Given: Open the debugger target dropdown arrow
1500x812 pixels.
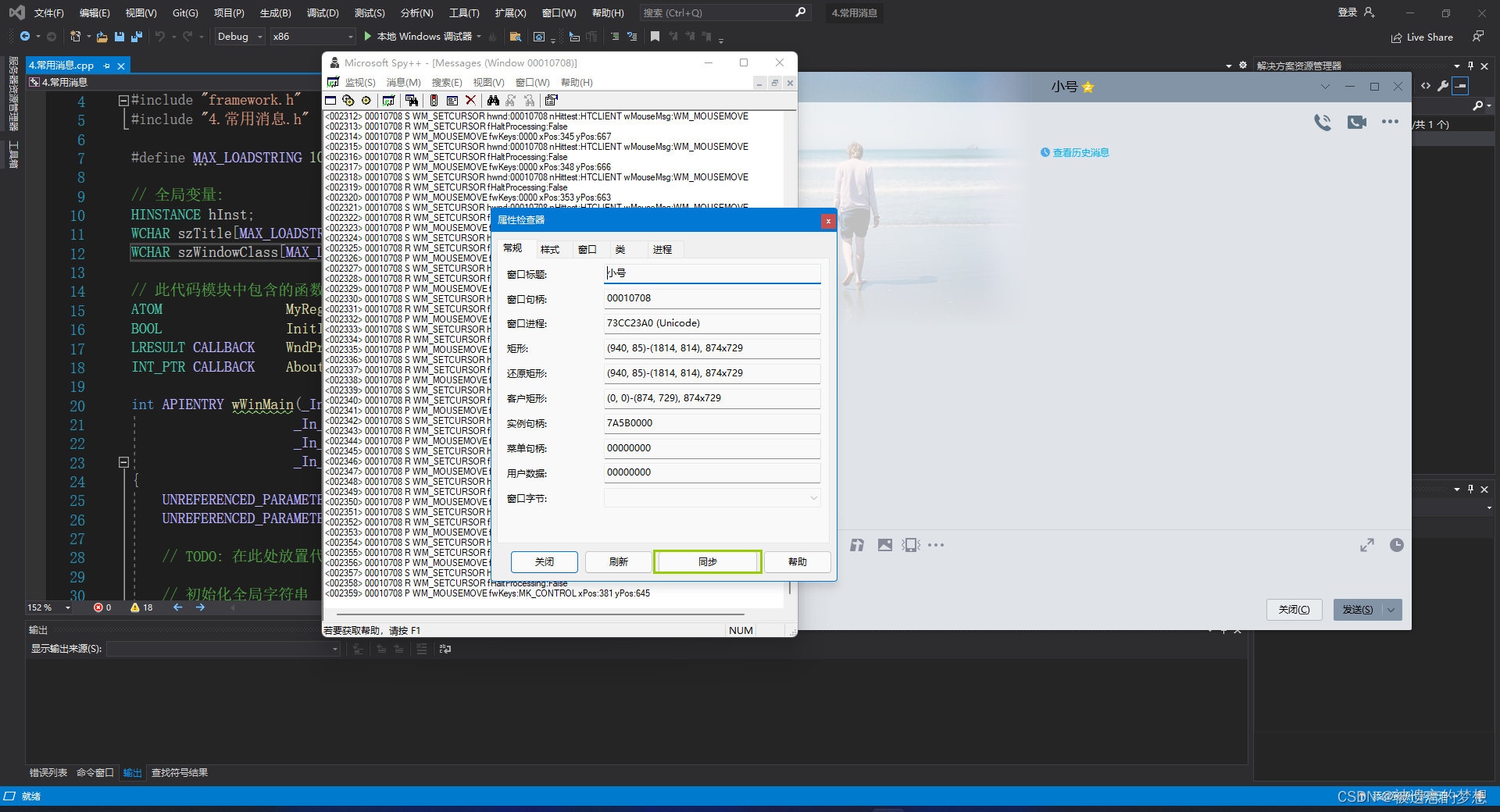Looking at the screenshot, I should point(479,37).
